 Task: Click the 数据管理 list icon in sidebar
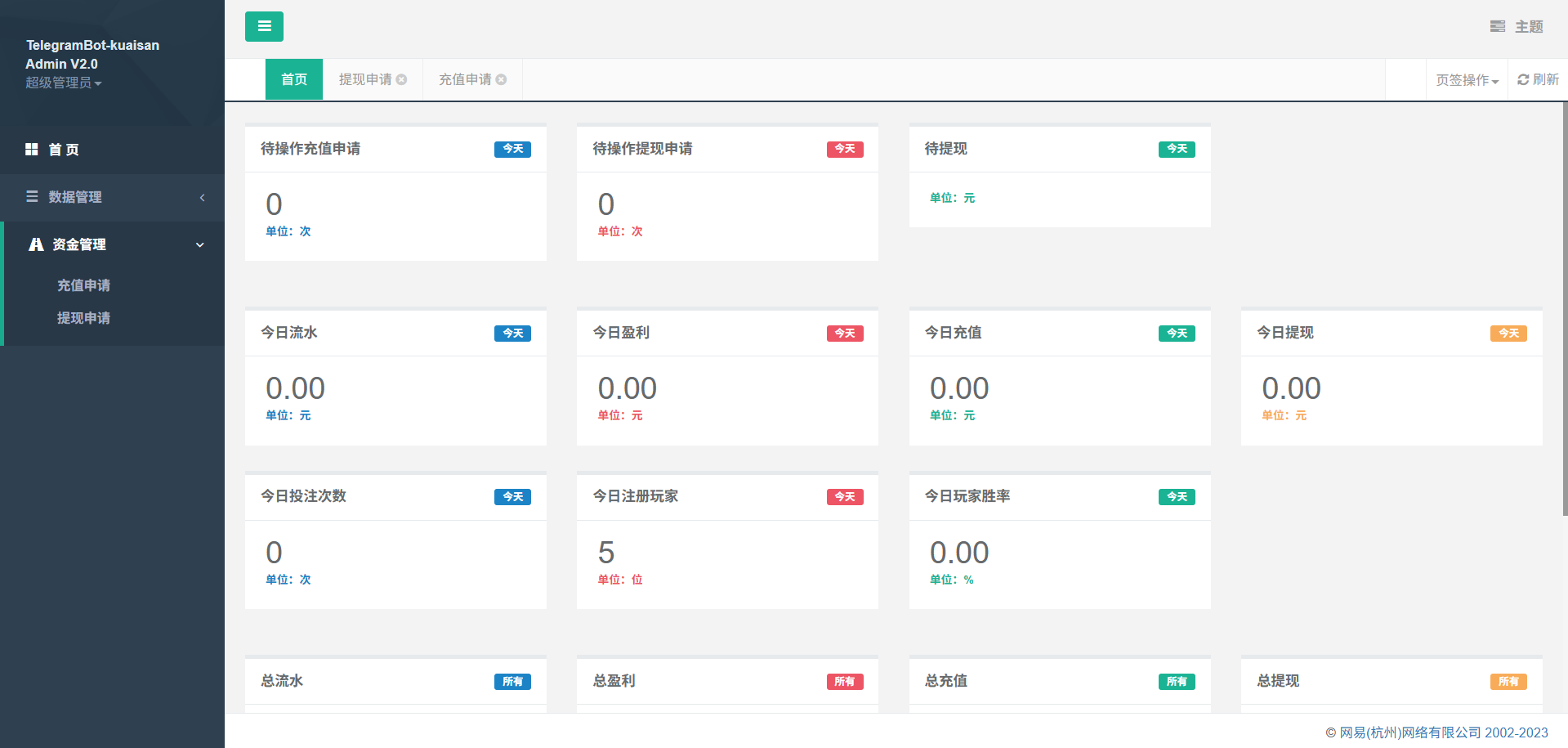32,197
